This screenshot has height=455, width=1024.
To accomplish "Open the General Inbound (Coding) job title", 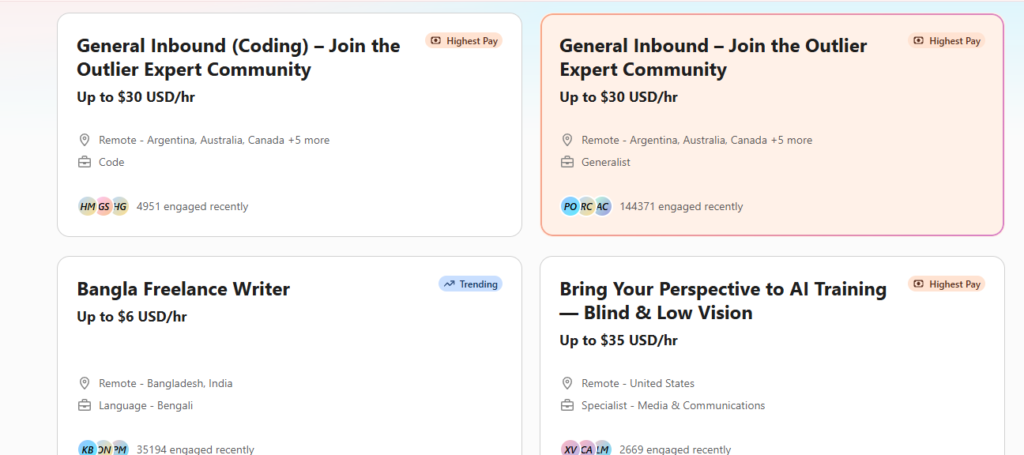I will 238,57.
